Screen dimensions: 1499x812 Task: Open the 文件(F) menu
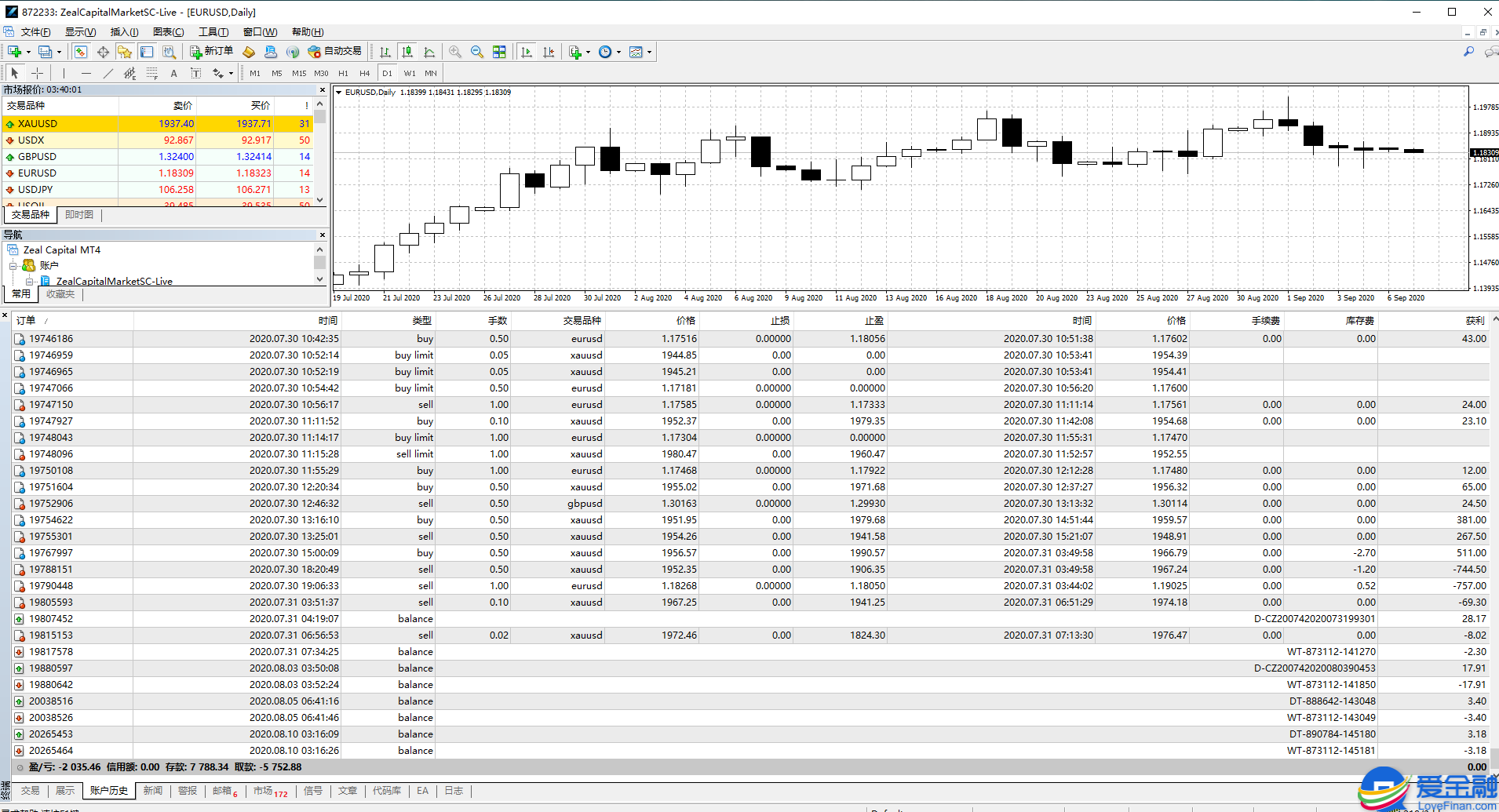pyautogui.click(x=35, y=32)
